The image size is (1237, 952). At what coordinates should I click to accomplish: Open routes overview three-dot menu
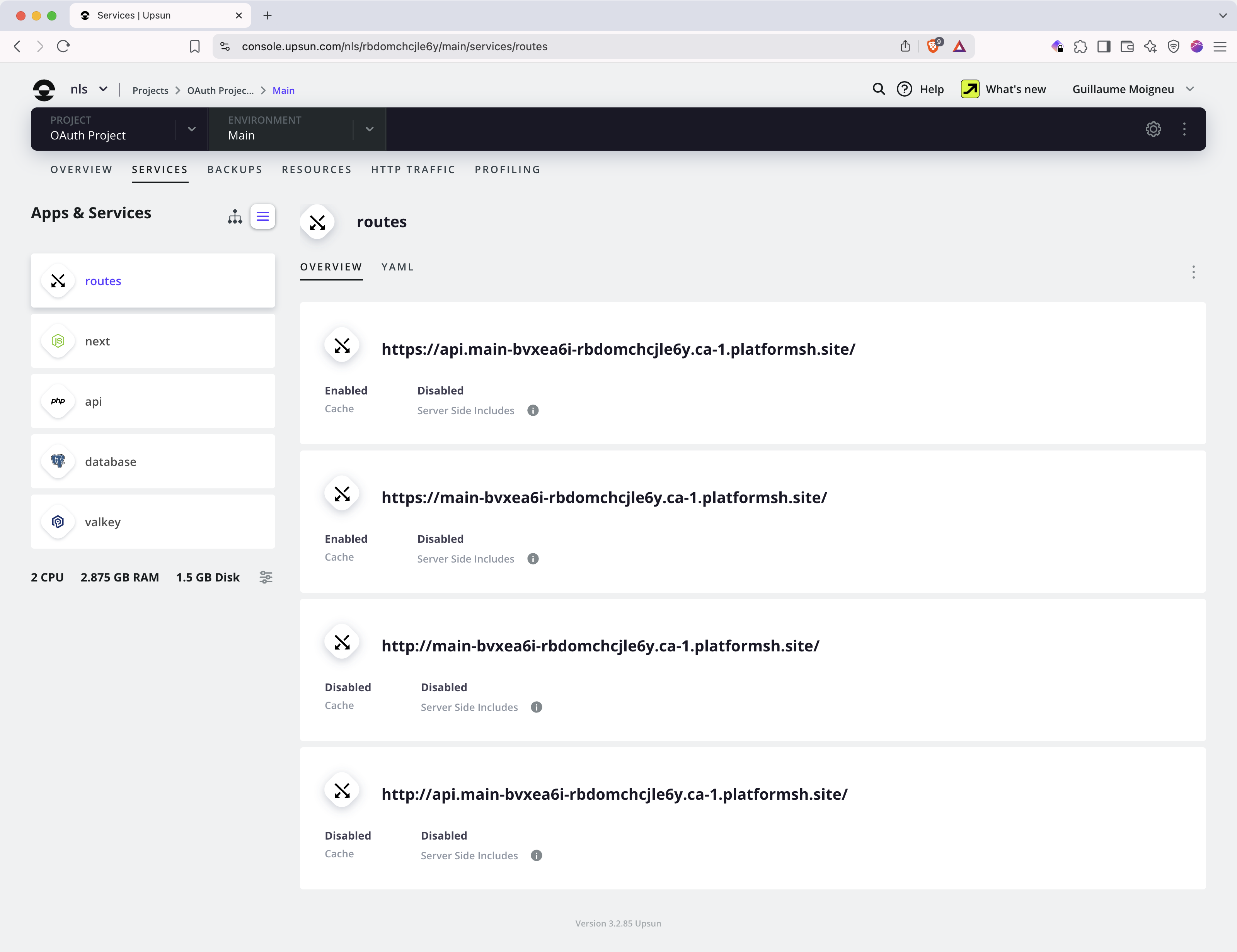click(1193, 272)
